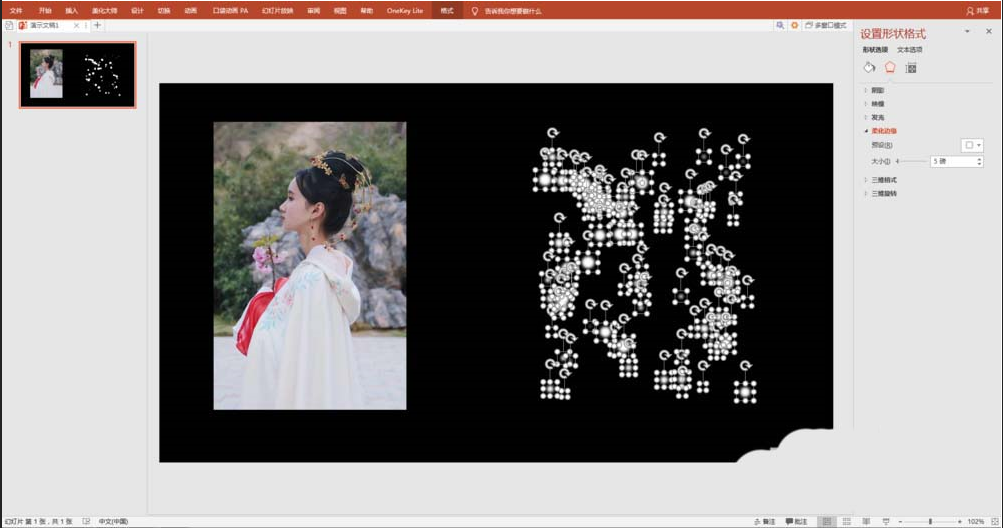Close the 演示文稿1 document tab
1003x528 pixels.
click(76, 26)
